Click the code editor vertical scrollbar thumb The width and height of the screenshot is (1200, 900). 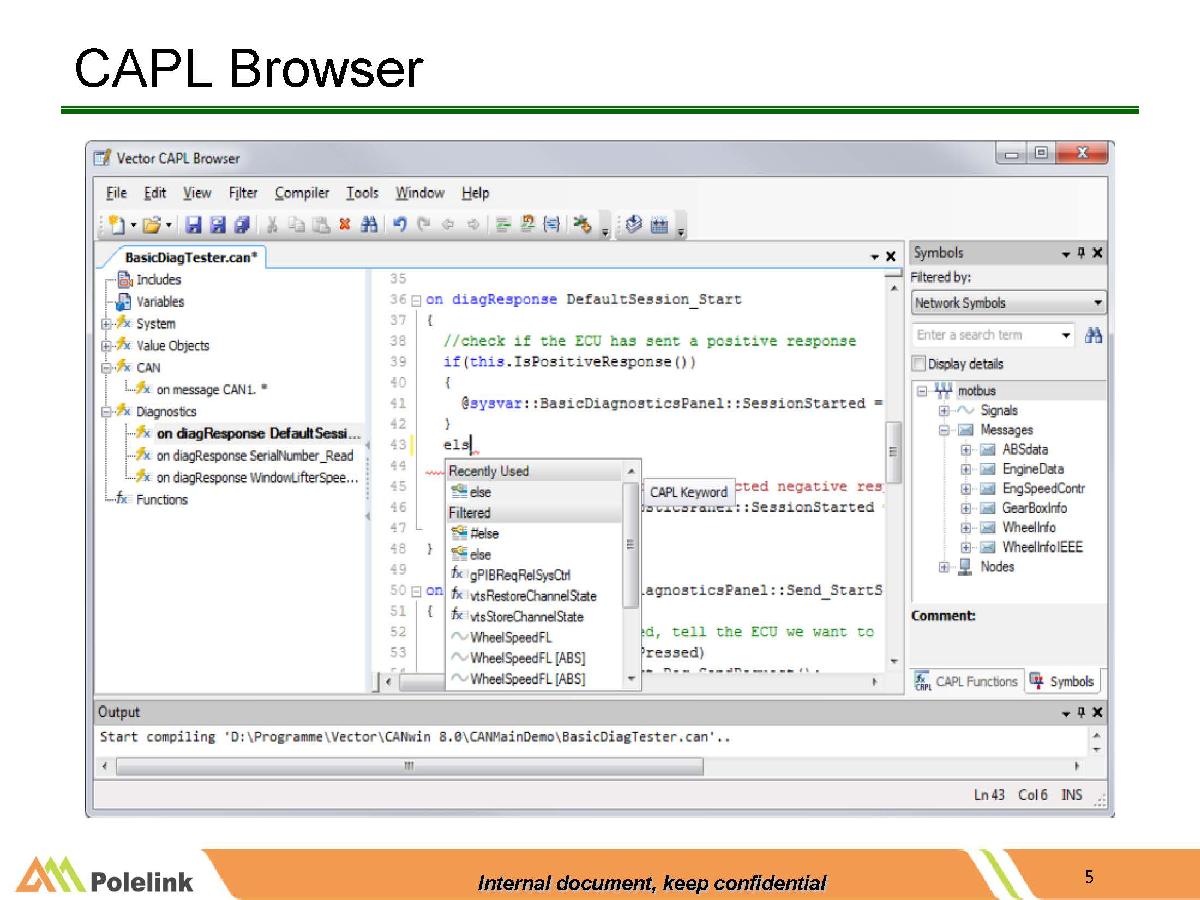(893, 452)
